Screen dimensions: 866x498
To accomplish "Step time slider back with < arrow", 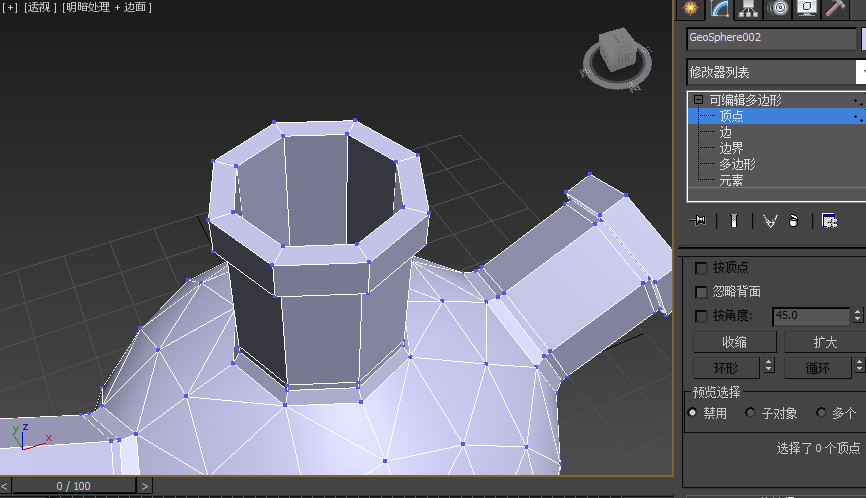I will [x=4, y=486].
